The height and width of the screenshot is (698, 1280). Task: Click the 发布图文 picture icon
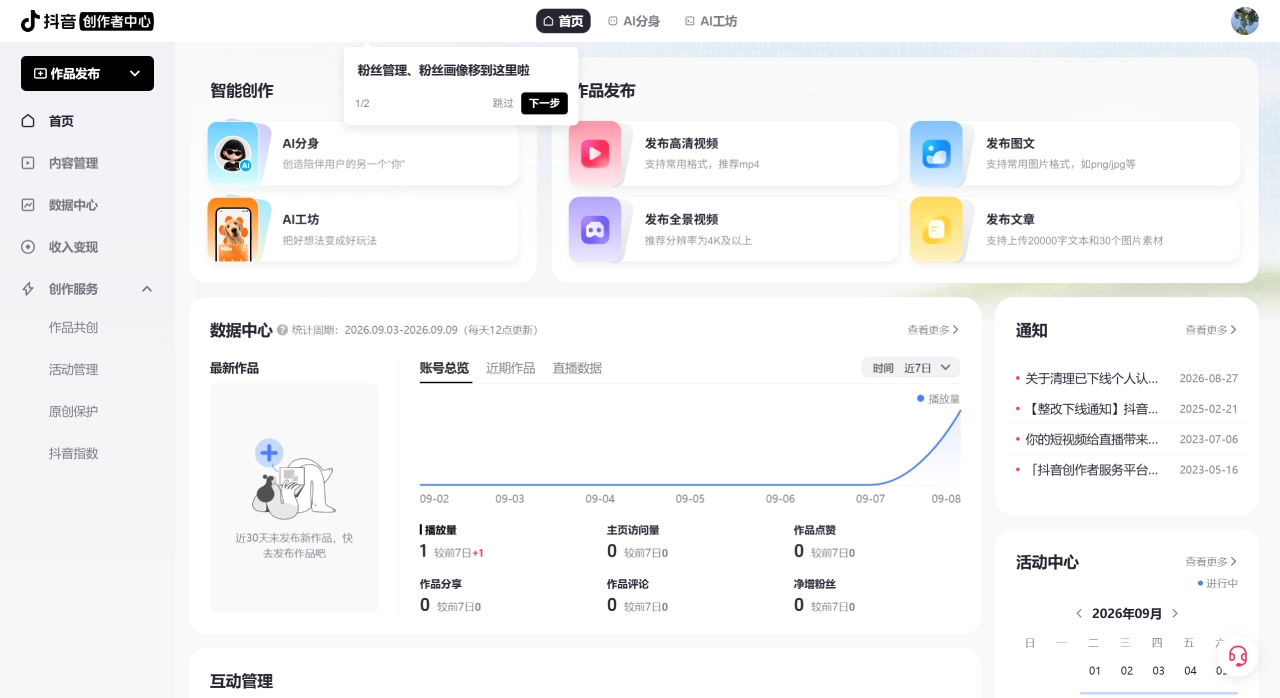coord(936,153)
